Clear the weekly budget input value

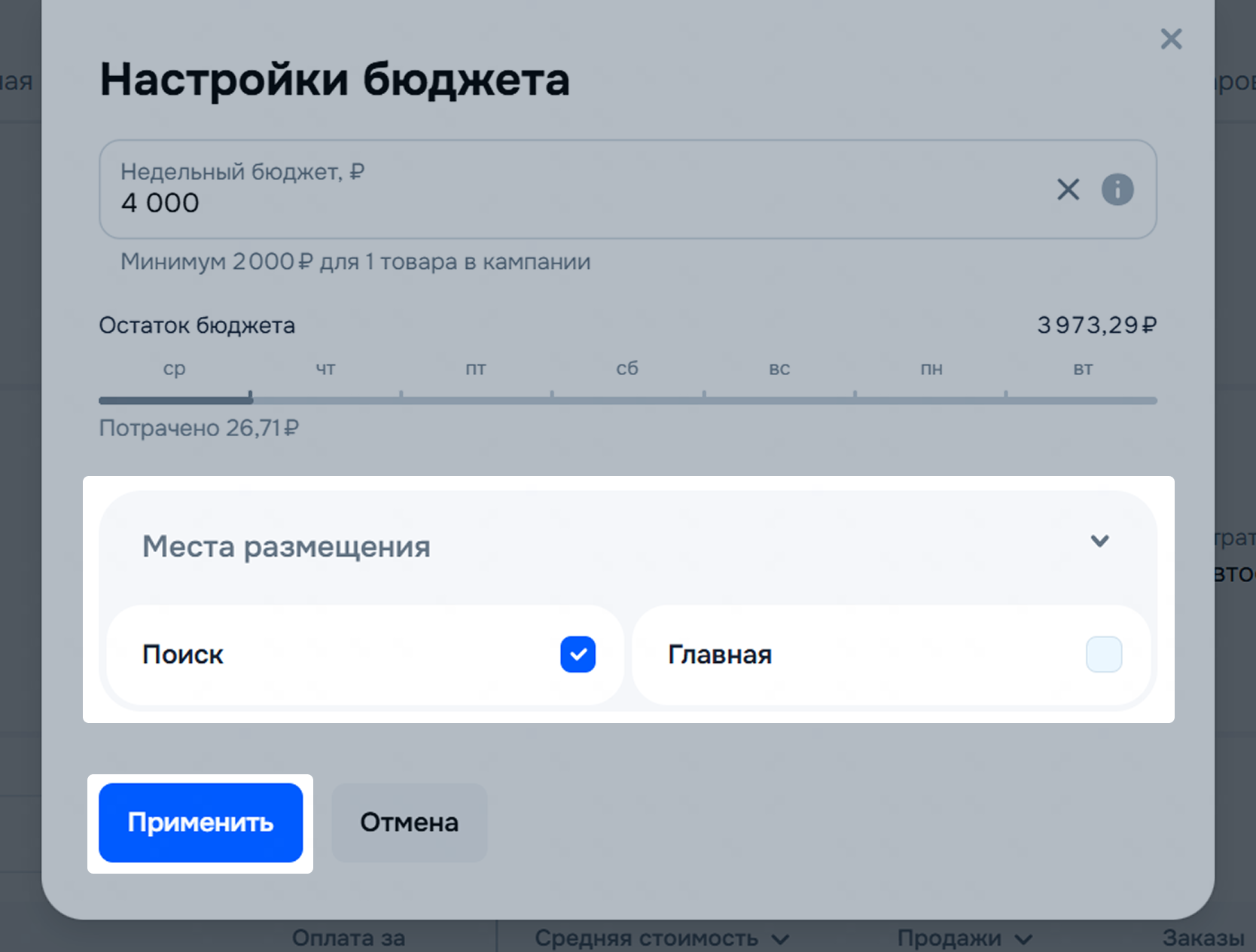(x=1068, y=190)
